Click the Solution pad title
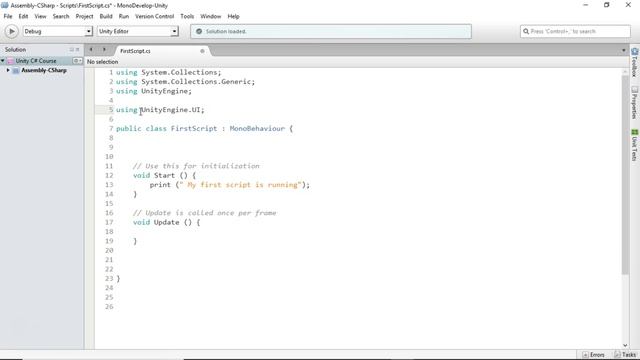The height and width of the screenshot is (360, 640). (16, 49)
